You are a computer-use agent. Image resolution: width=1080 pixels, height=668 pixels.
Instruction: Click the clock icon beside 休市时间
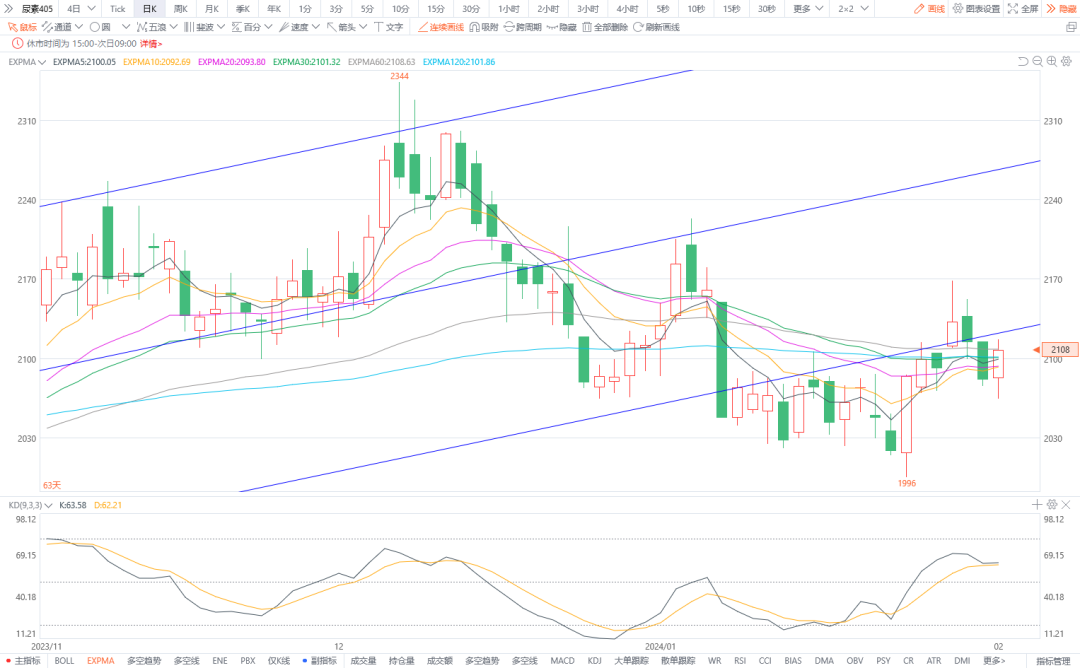[x=17, y=43]
